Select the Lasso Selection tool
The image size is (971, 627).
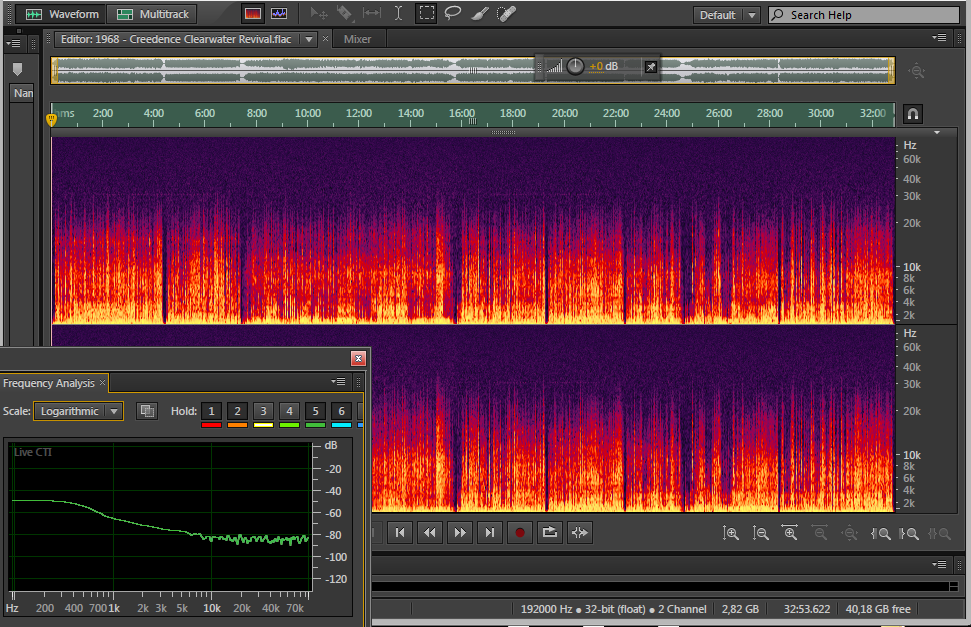coord(453,14)
